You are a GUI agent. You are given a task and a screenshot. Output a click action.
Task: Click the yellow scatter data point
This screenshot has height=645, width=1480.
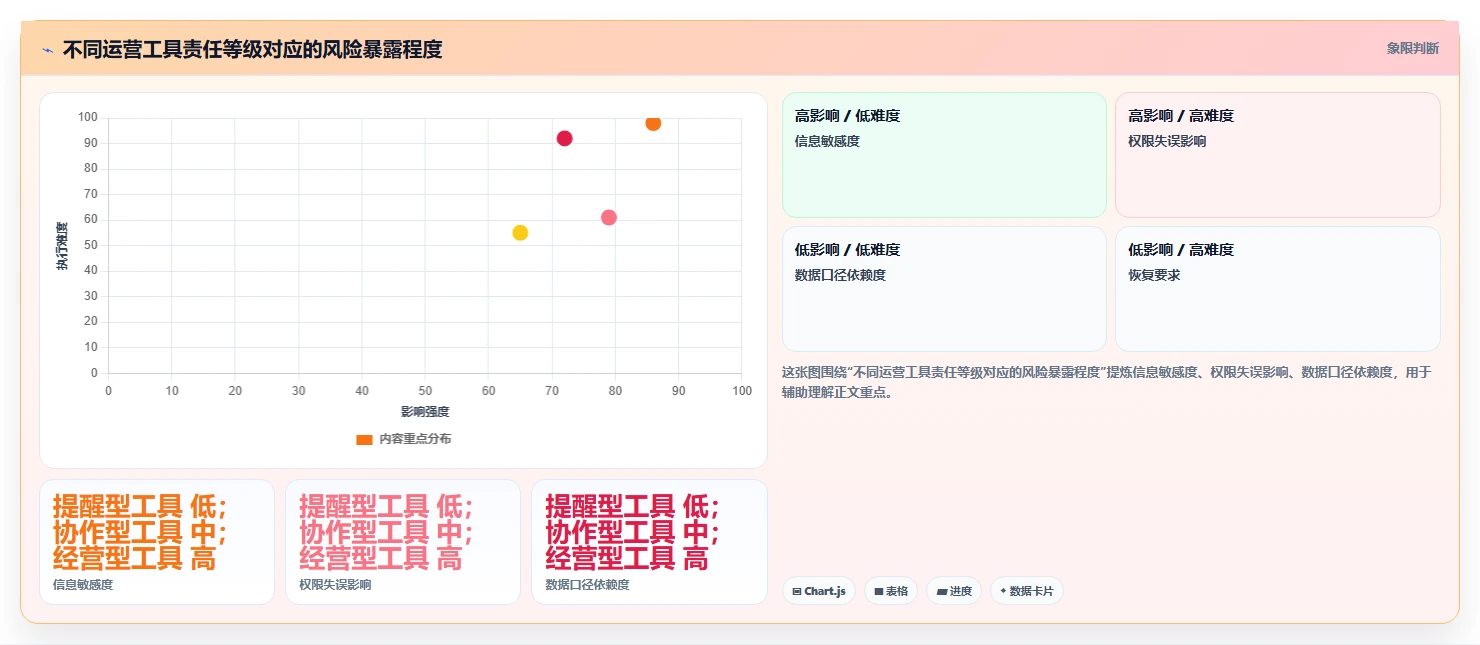click(520, 233)
